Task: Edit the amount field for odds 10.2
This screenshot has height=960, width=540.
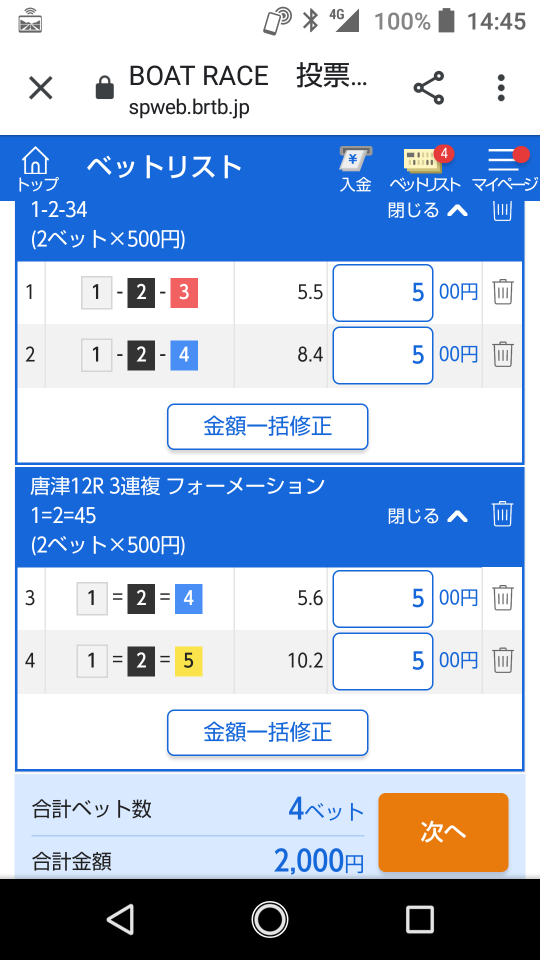Action: 383,661
